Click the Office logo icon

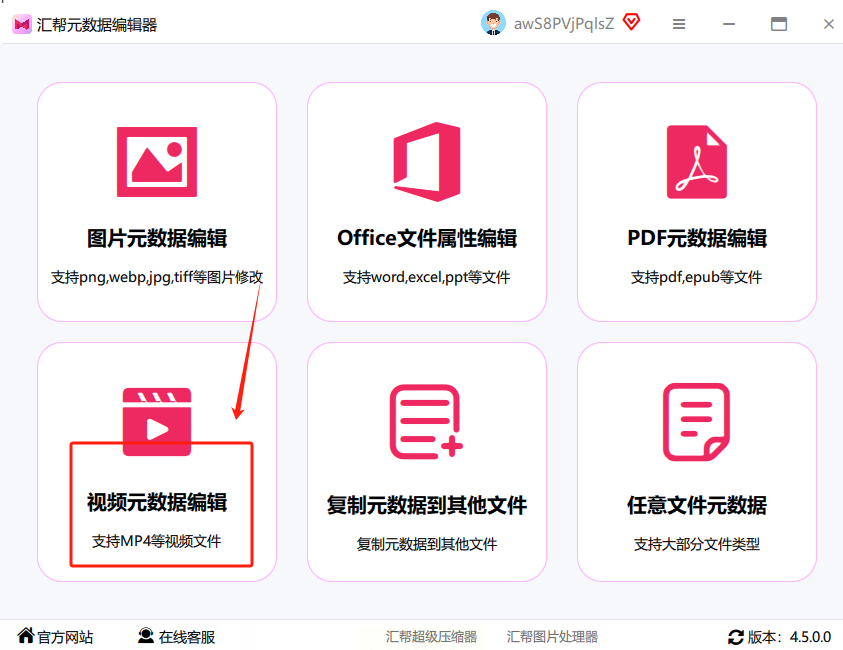[427, 162]
